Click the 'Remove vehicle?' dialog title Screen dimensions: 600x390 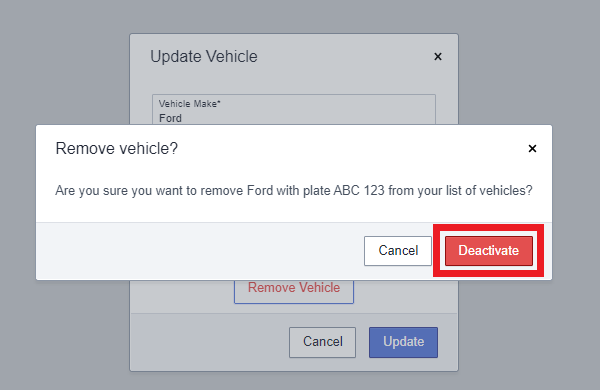click(x=117, y=148)
